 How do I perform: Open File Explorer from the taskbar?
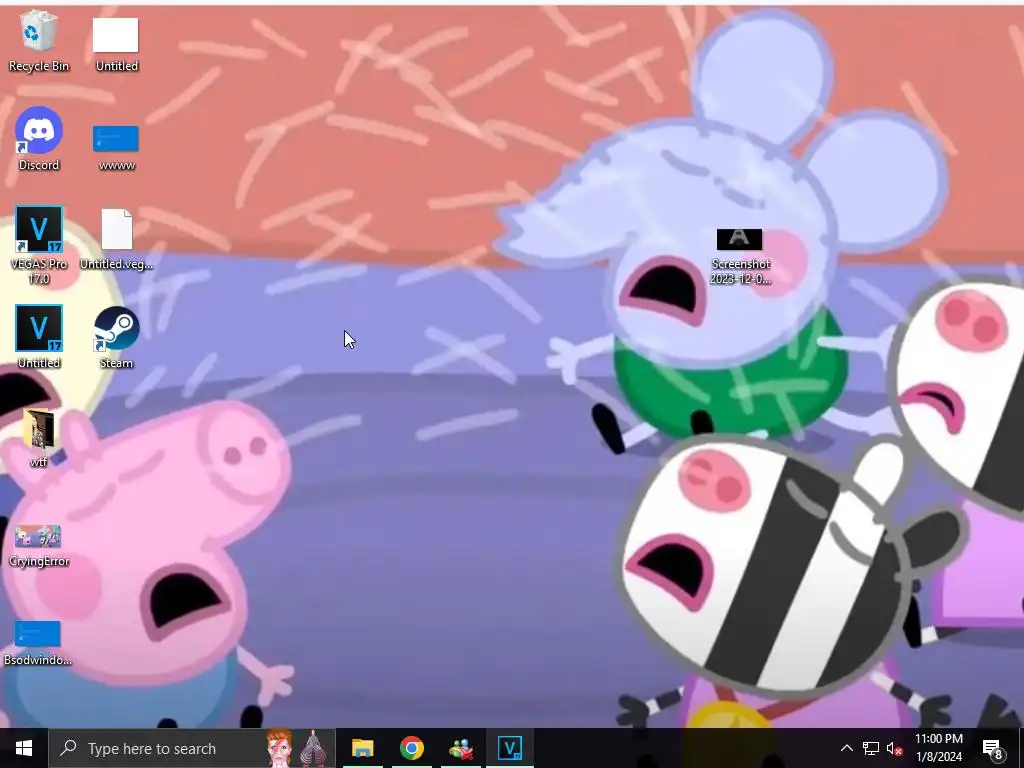(x=362, y=748)
